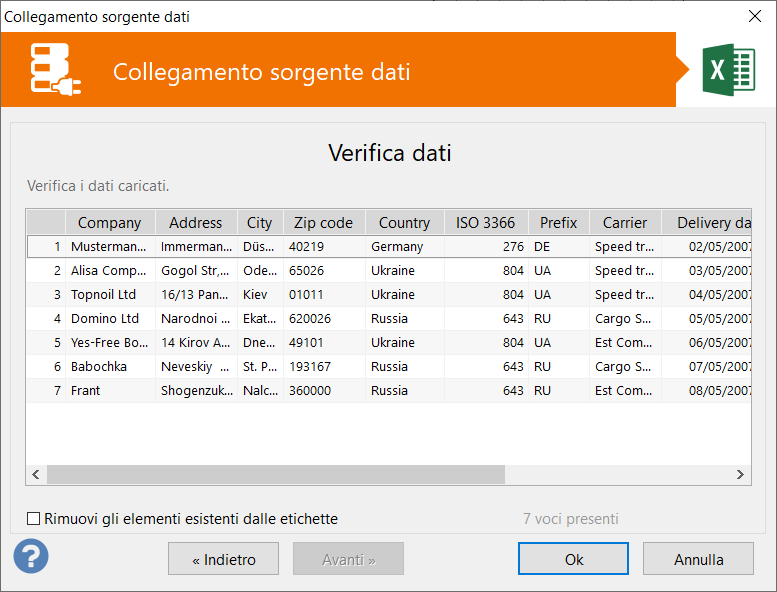Image resolution: width=777 pixels, height=592 pixels.
Task: Click the horizontal scrollbar thumb
Action: (276, 475)
